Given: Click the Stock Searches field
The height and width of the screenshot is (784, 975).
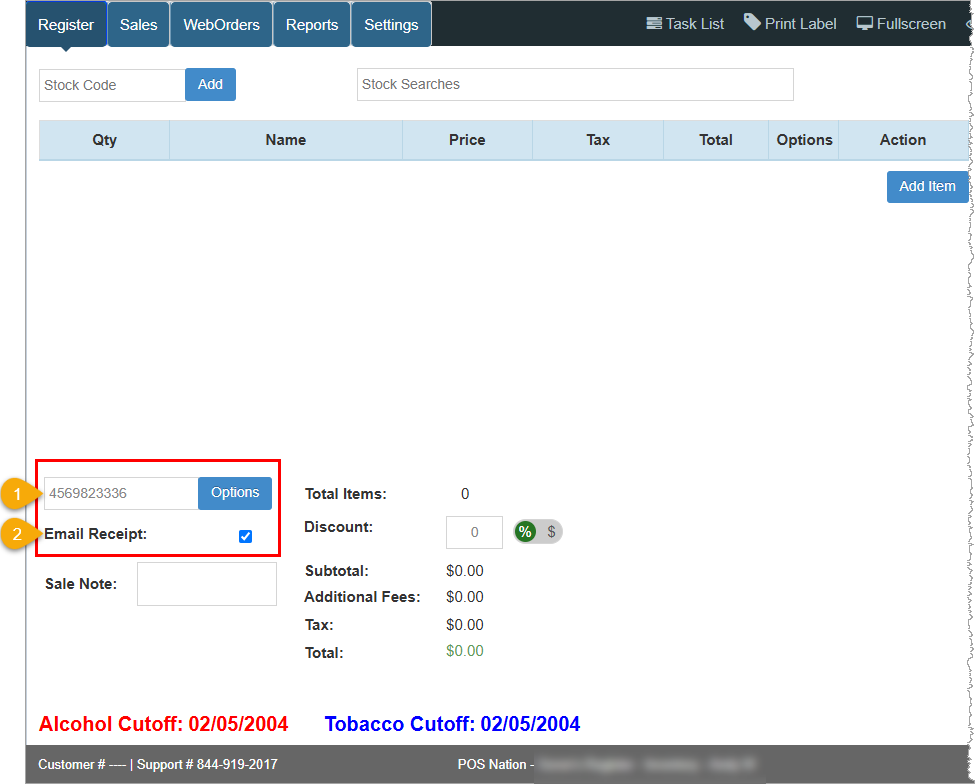Looking at the screenshot, I should pos(574,84).
